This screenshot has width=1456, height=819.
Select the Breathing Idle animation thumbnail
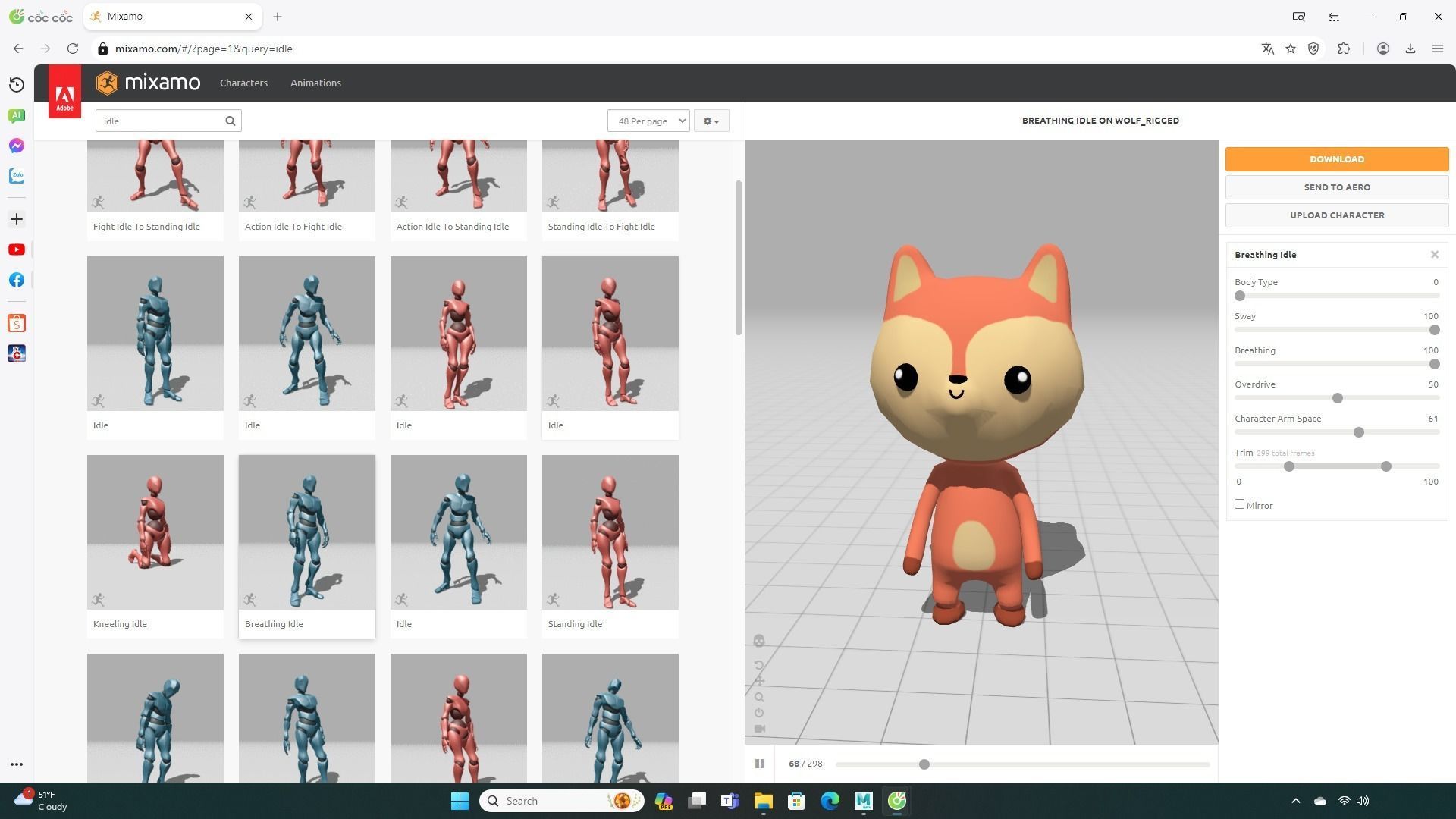307,532
